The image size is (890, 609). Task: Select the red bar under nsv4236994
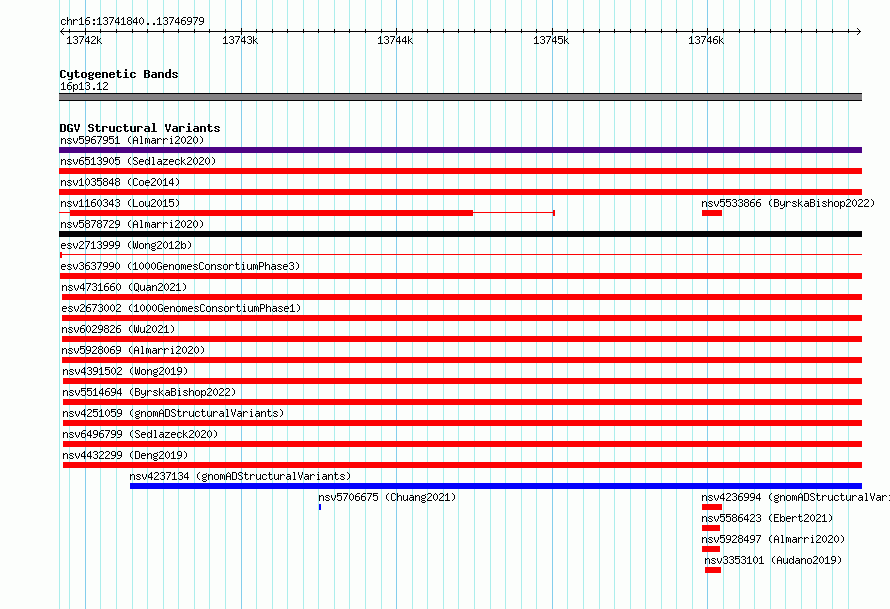pos(712,507)
